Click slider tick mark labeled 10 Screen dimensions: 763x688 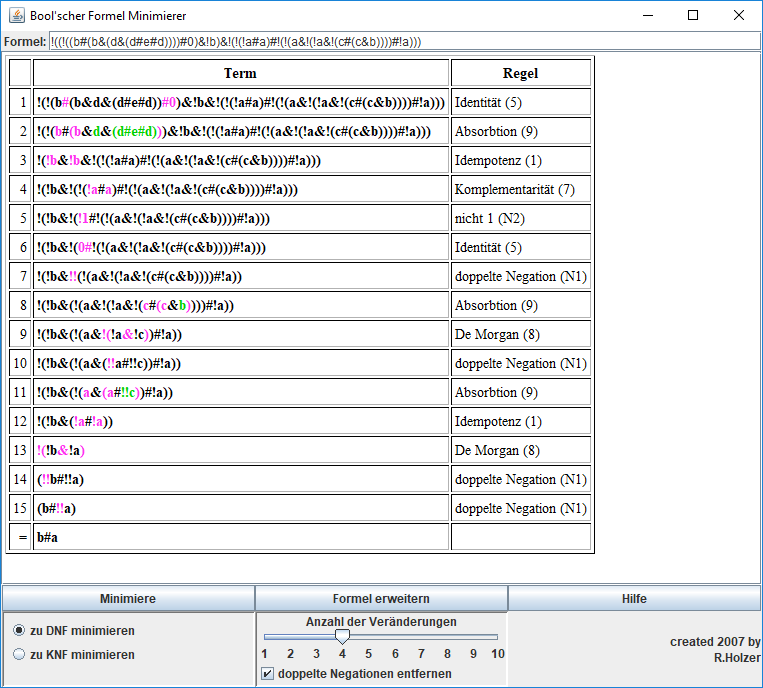pos(497,653)
